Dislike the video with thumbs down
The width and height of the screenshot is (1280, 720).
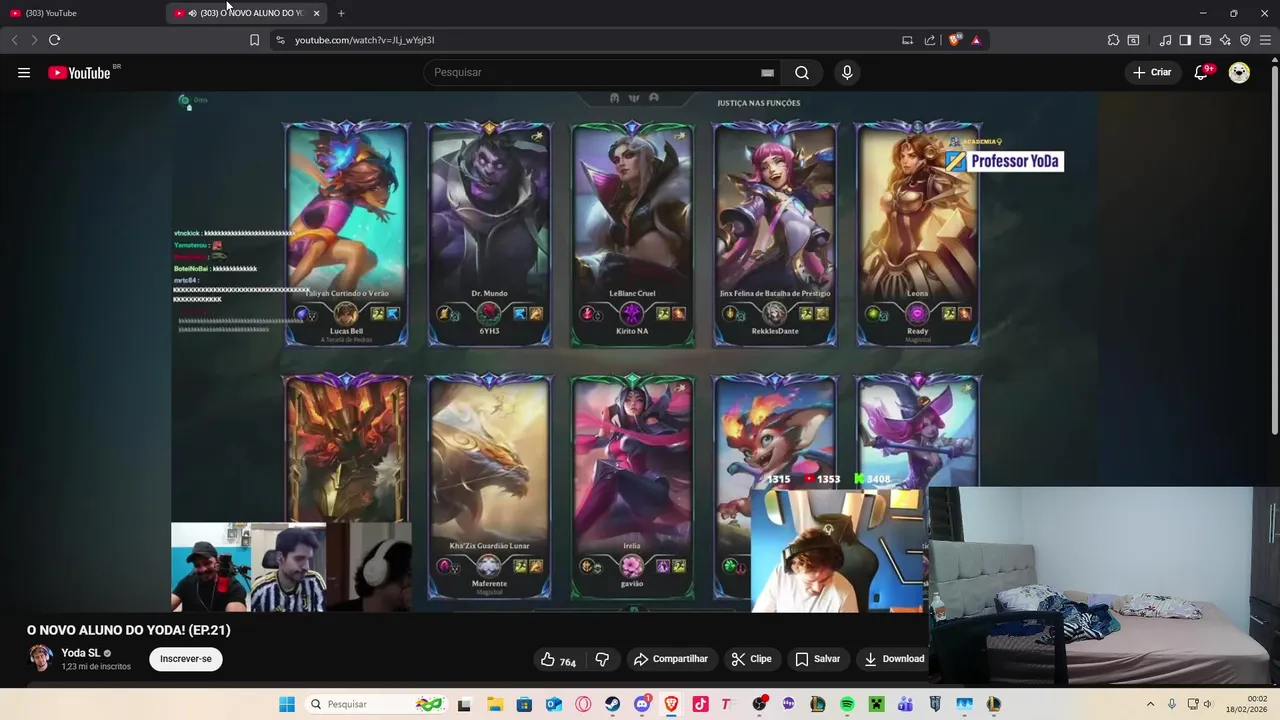[602, 659]
